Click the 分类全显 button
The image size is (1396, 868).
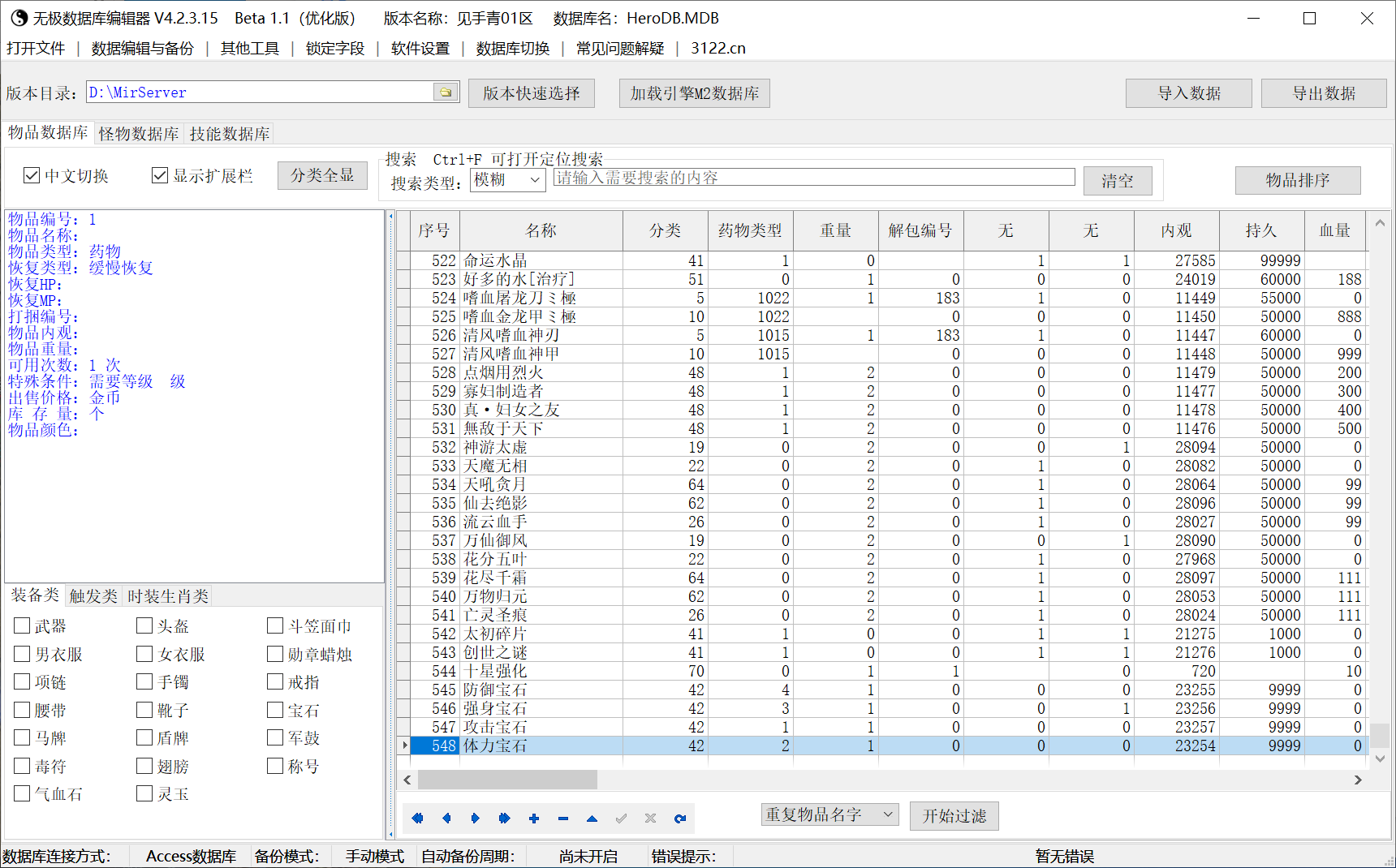pos(322,175)
